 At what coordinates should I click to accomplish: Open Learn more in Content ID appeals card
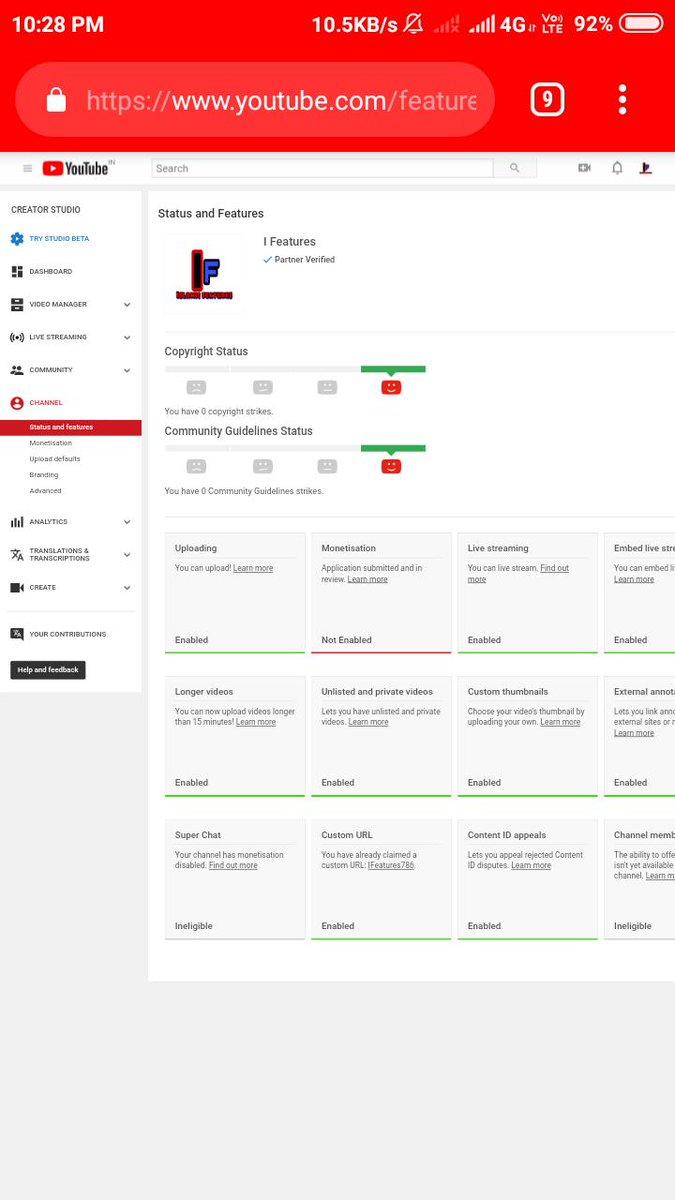(531, 865)
